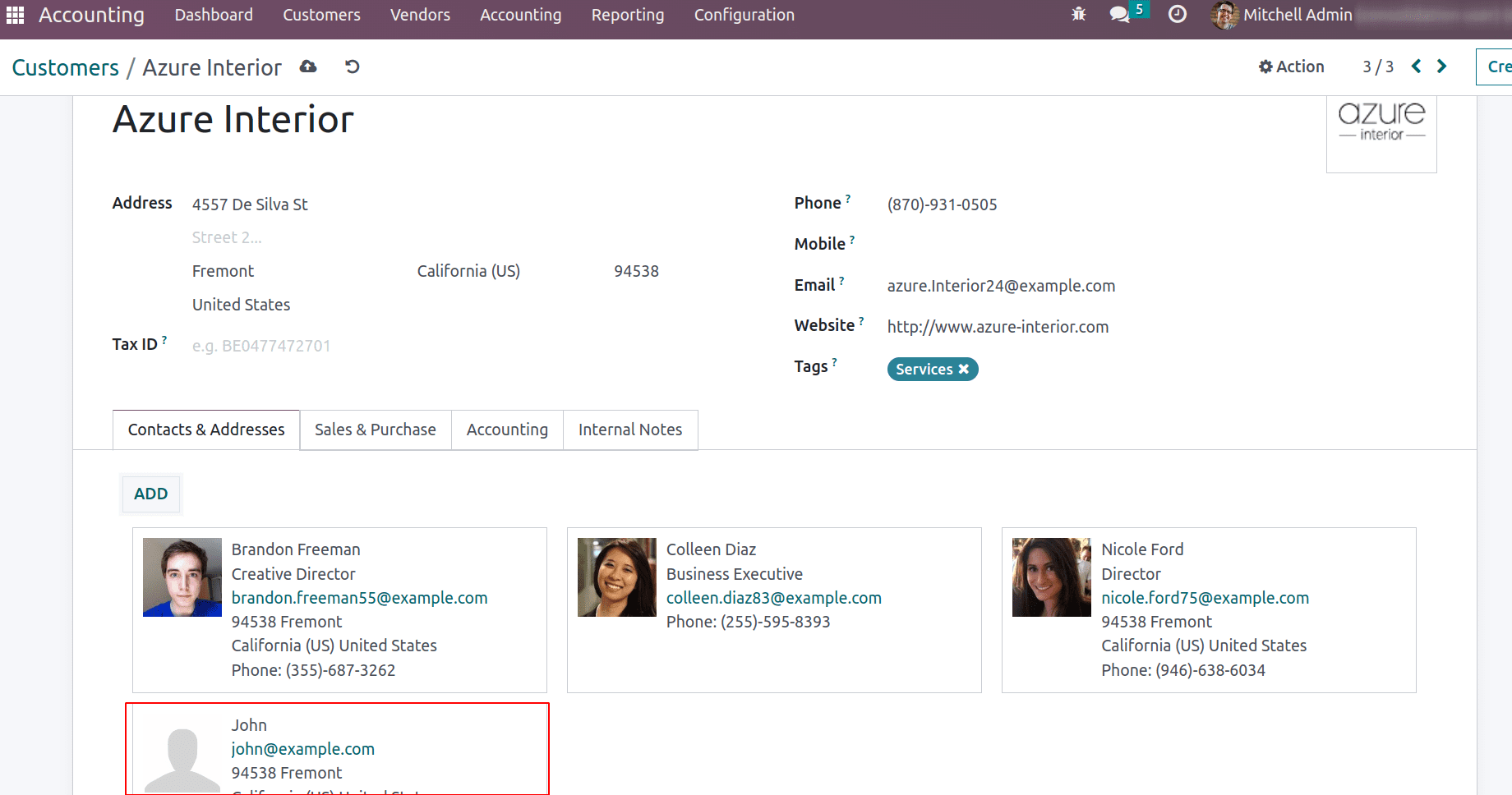Switch to the Accounting form tab
The height and width of the screenshot is (795, 1512).
(x=507, y=430)
